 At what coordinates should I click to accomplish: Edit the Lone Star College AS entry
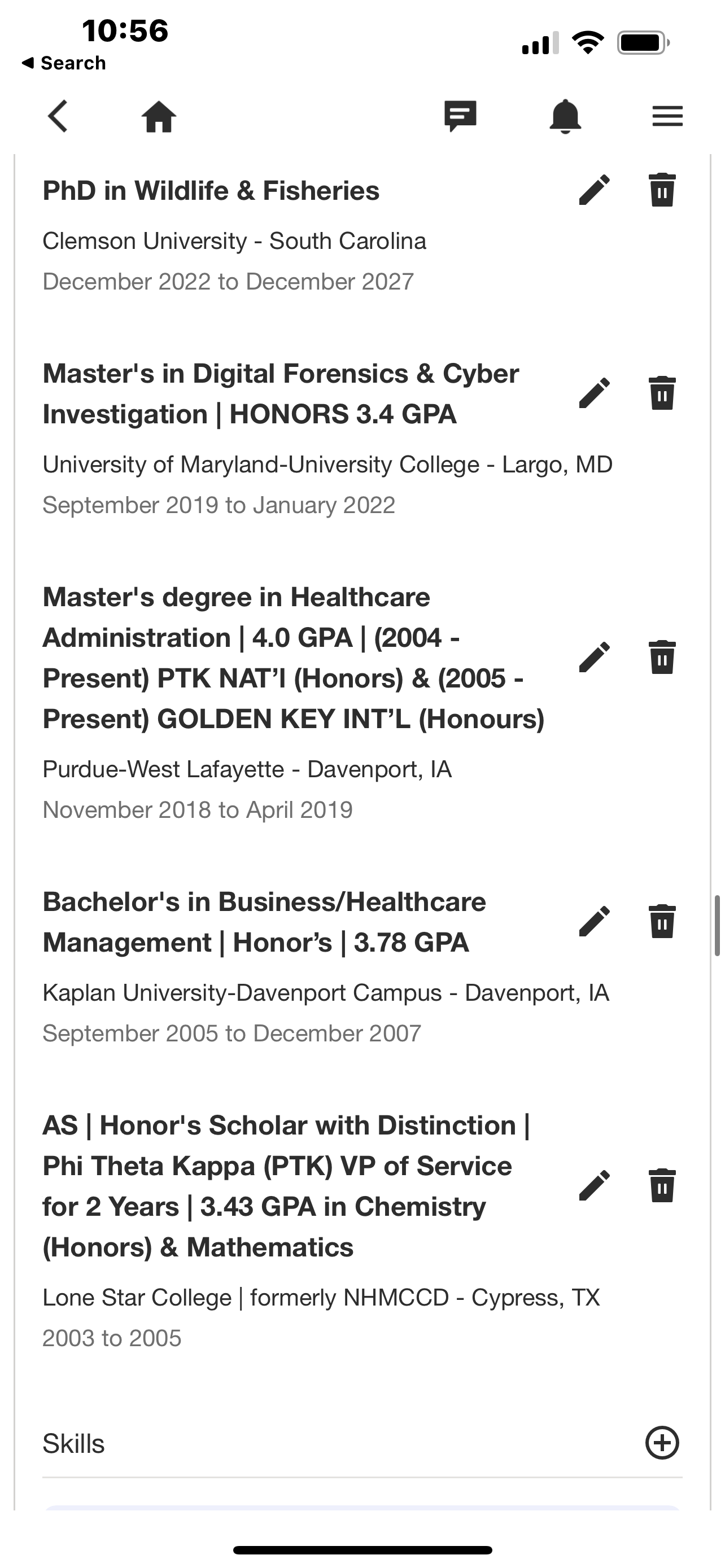coord(594,1185)
